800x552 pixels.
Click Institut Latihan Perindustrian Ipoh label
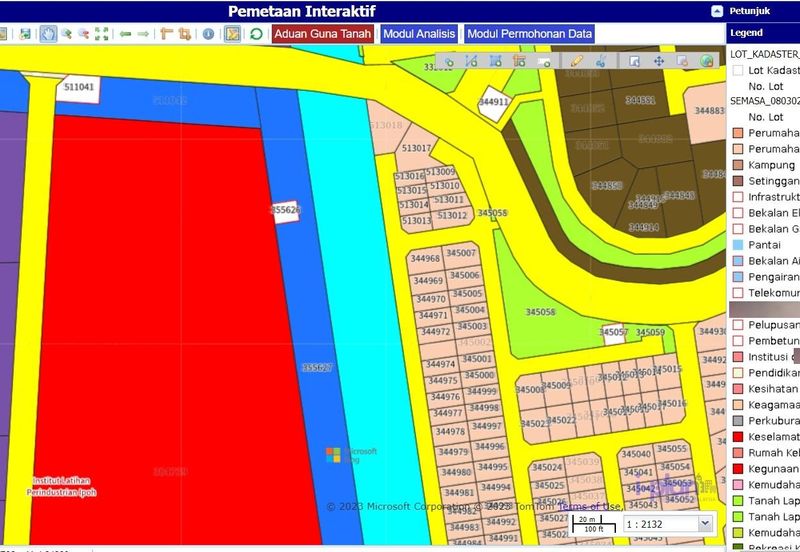(x=61, y=487)
